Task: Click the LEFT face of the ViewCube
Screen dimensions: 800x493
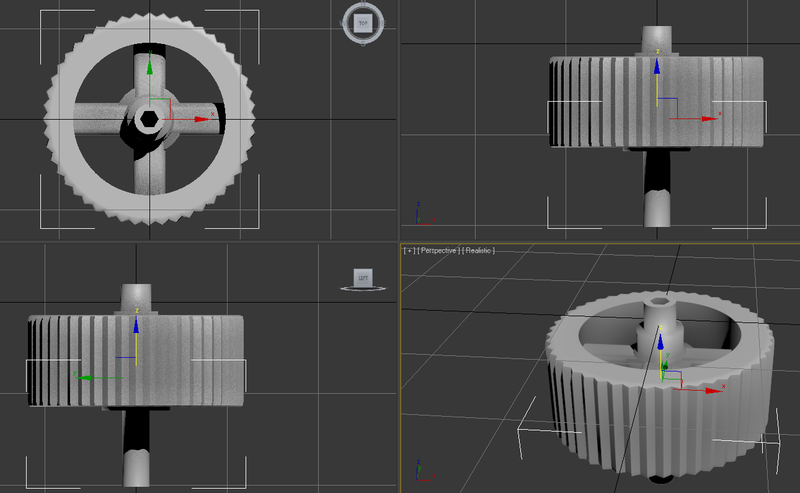Action: click(362, 276)
